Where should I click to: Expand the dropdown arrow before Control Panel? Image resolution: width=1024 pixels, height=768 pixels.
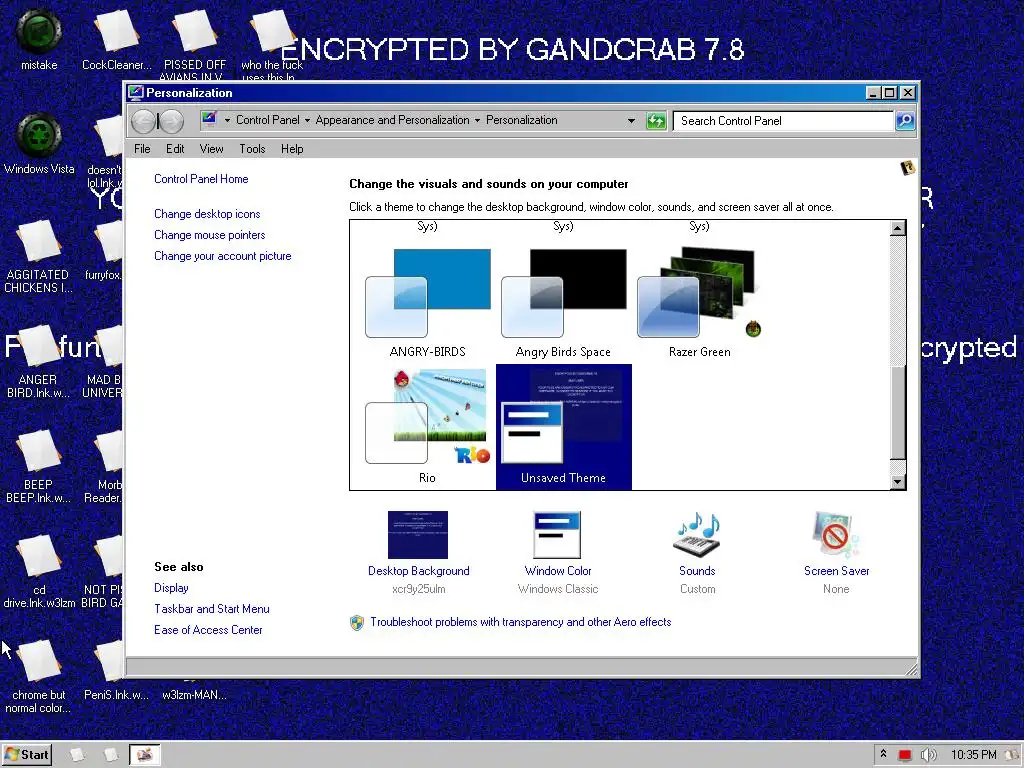(227, 120)
